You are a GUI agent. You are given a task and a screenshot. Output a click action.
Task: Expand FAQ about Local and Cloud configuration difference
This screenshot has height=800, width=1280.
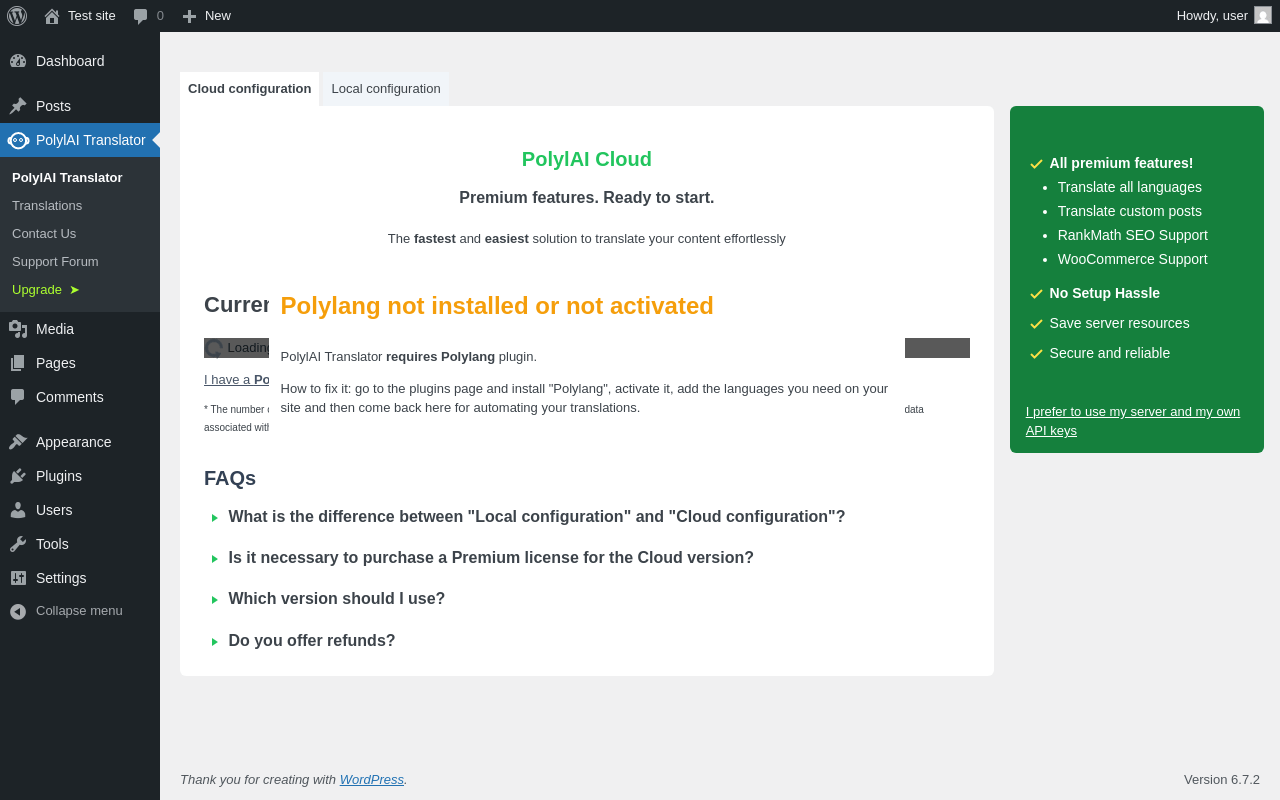coord(536,517)
